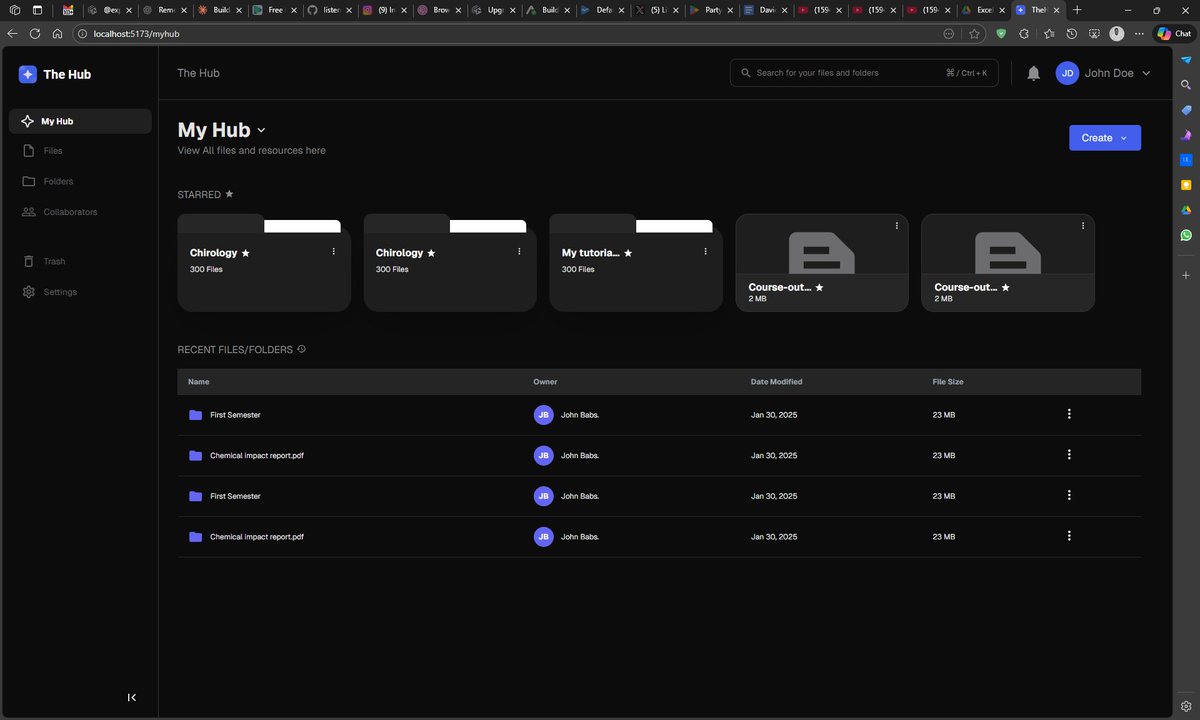Open the first Chirology starred folder
Screen dimensions: 1200x720
pos(264,262)
